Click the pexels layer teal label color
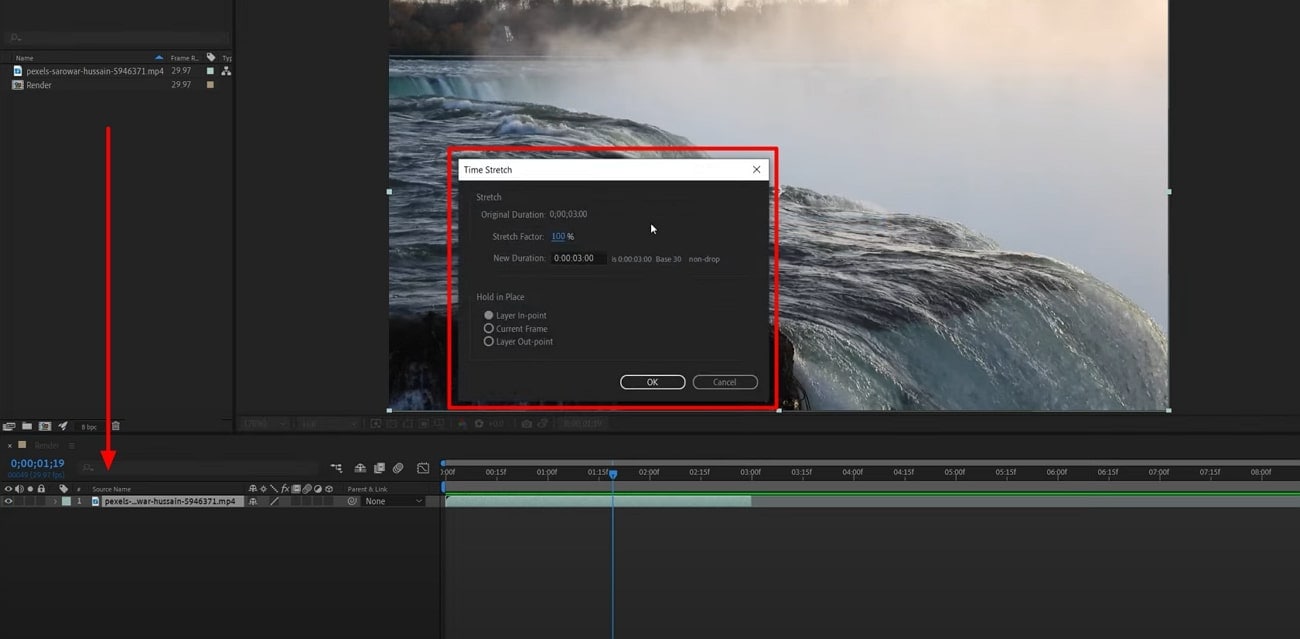 [66, 501]
